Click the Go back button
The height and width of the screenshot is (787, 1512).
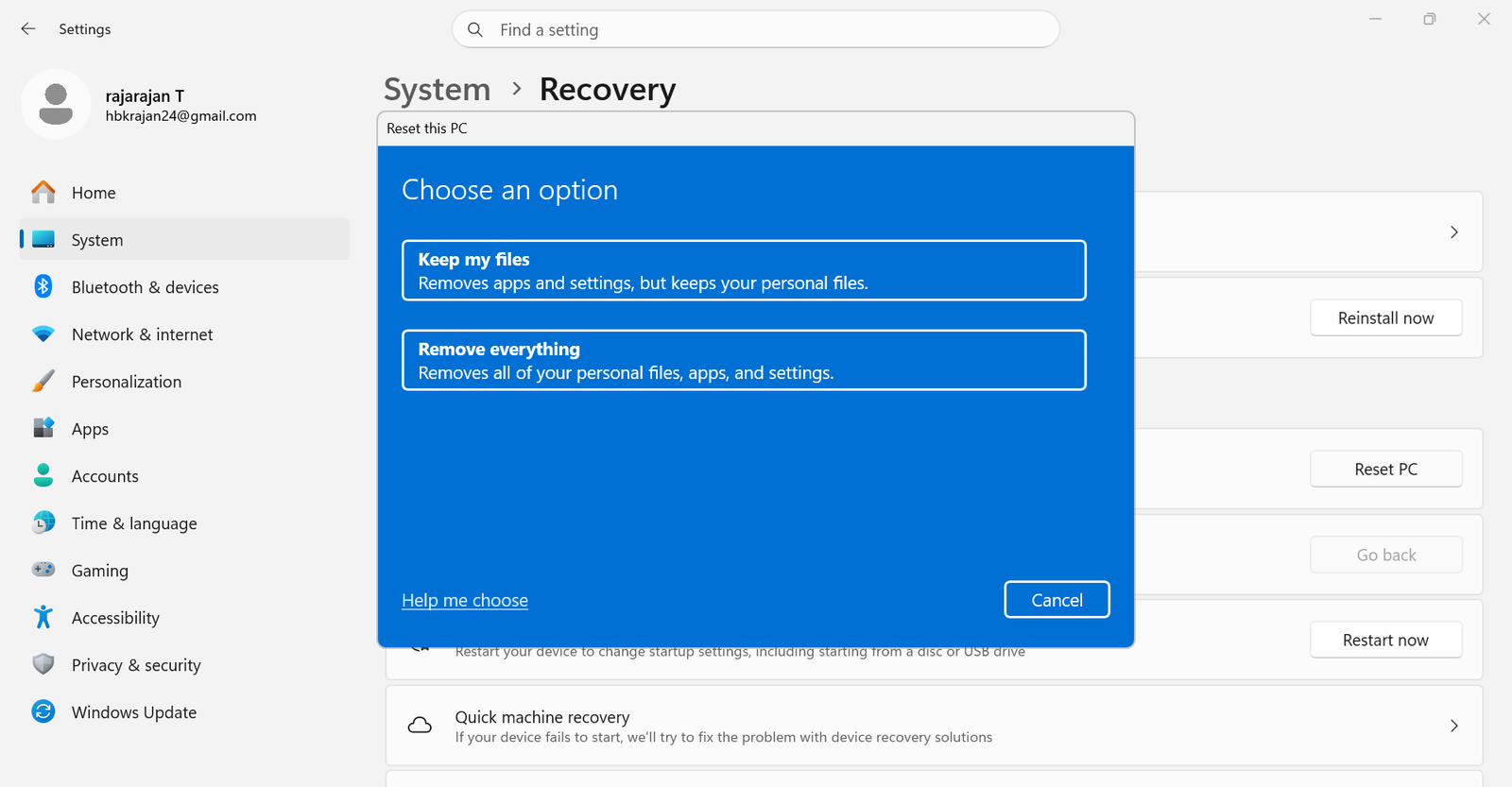(x=1385, y=555)
